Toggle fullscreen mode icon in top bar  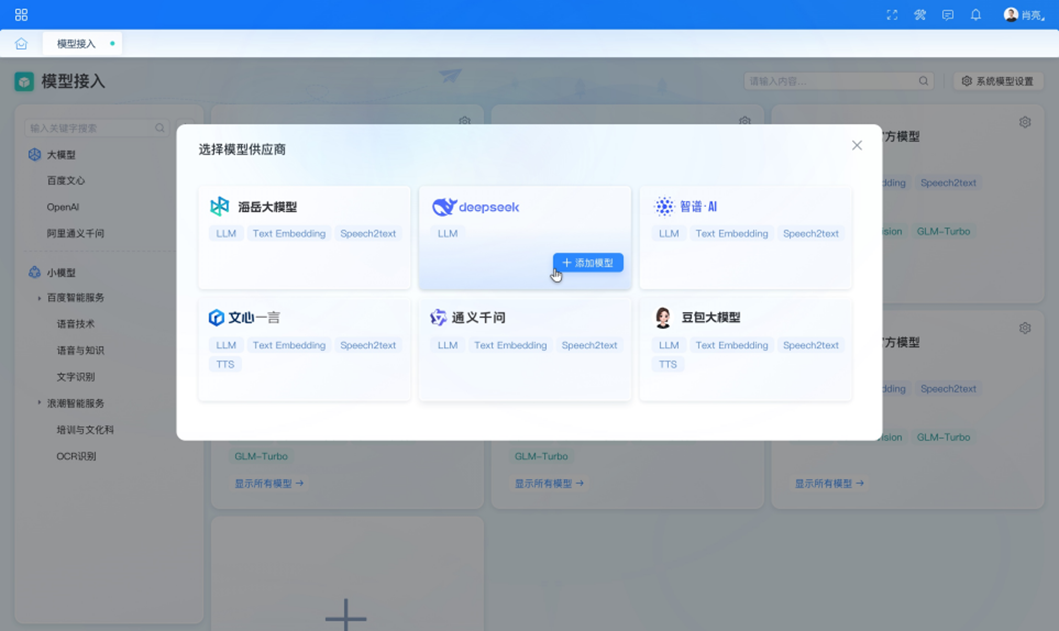point(892,14)
